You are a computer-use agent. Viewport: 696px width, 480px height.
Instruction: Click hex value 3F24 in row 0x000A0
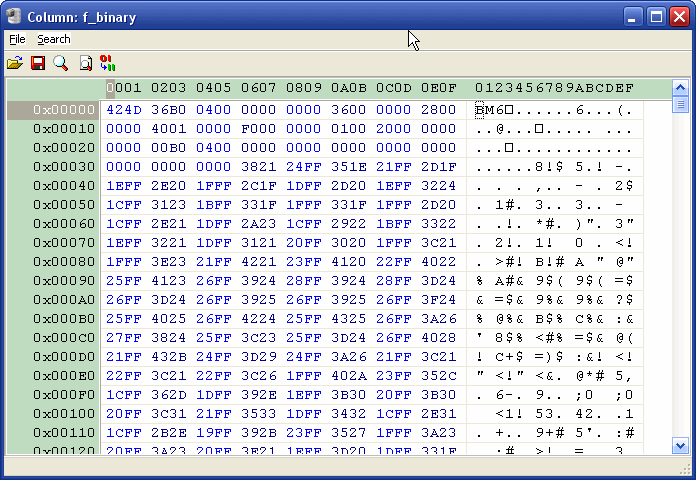click(439, 300)
